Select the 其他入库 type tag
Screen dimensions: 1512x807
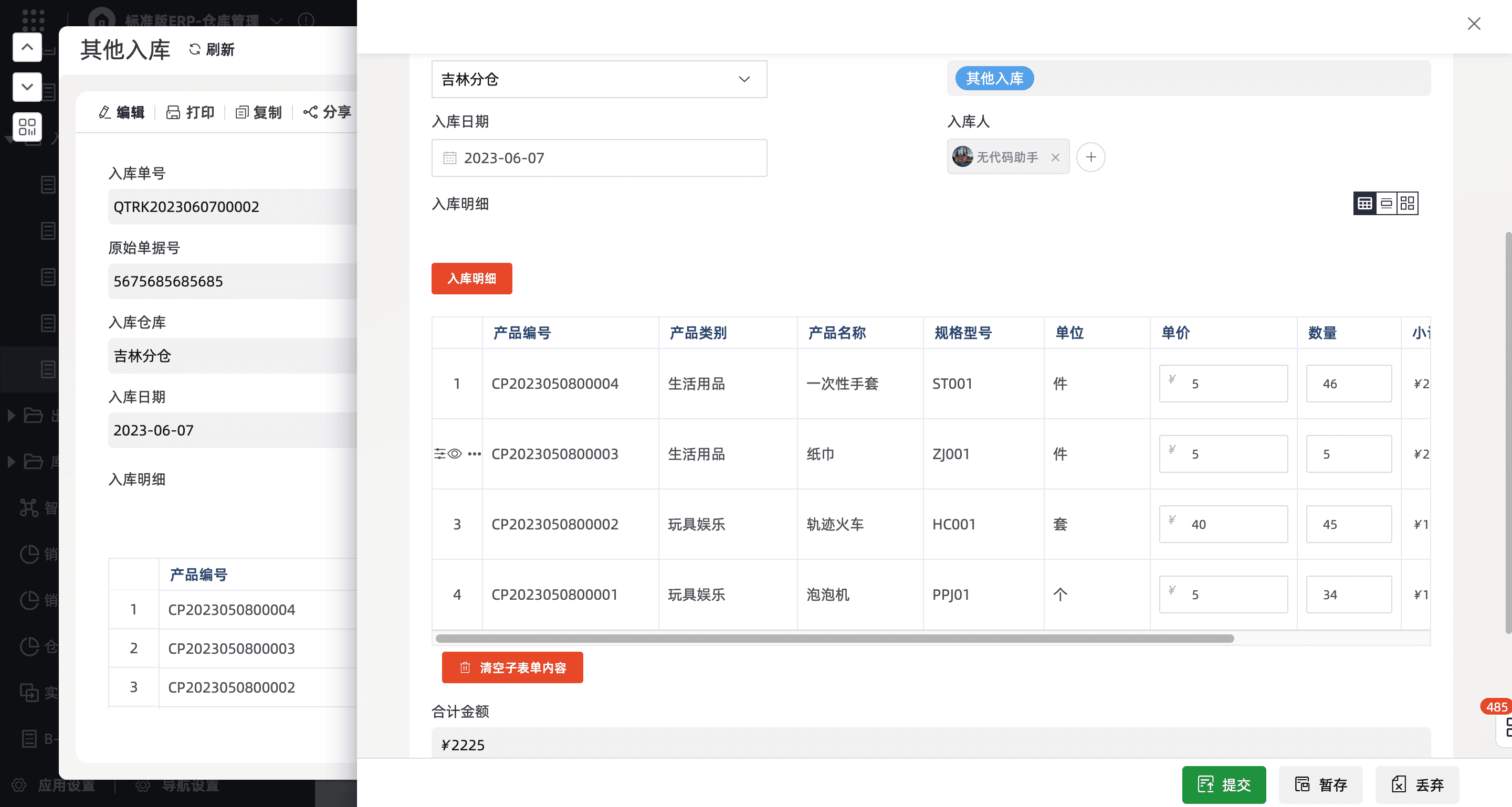coord(994,79)
